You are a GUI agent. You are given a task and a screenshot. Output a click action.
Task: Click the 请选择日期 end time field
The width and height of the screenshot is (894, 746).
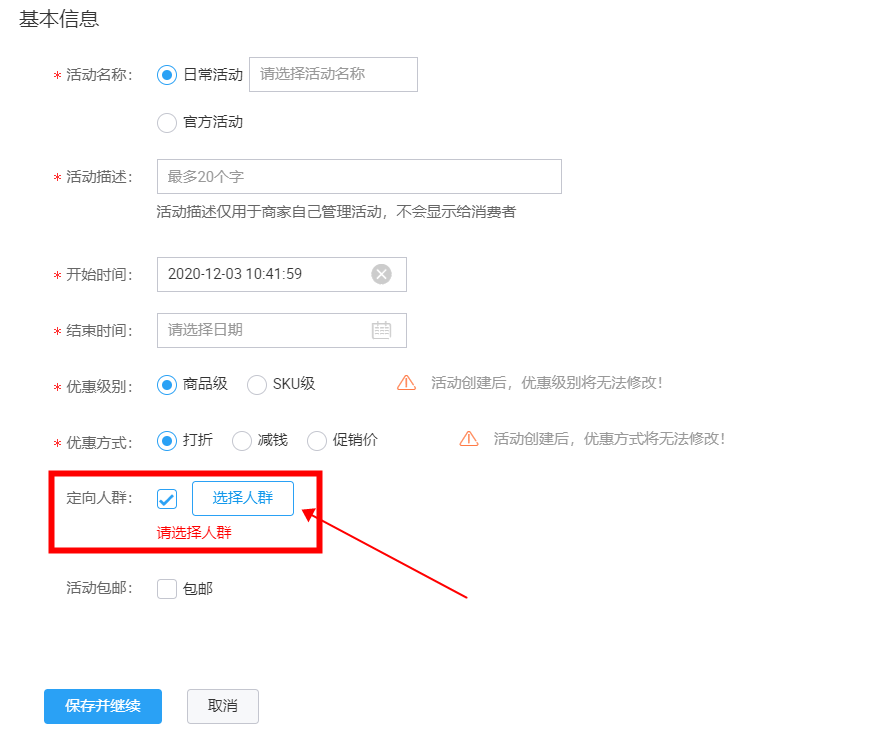pos(282,330)
